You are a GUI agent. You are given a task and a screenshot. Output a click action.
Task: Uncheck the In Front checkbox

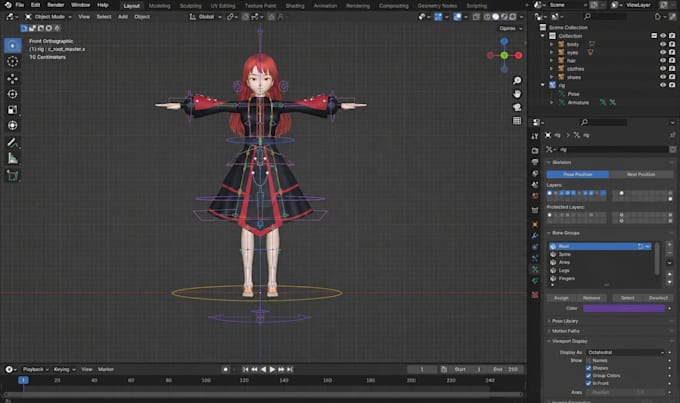pos(588,383)
